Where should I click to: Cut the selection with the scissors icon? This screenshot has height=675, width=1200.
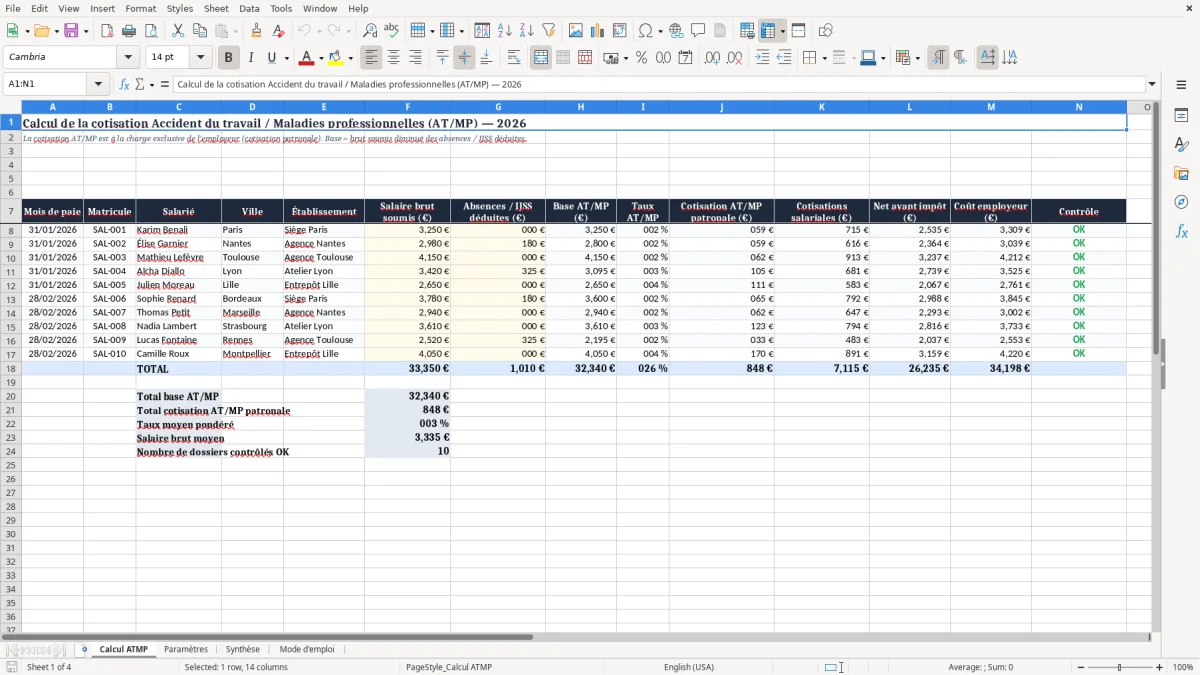pyautogui.click(x=178, y=31)
